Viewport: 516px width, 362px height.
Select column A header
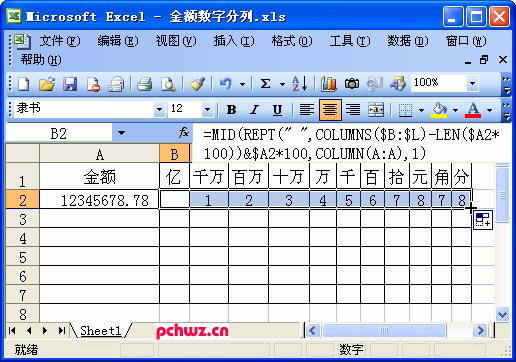[99, 154]
